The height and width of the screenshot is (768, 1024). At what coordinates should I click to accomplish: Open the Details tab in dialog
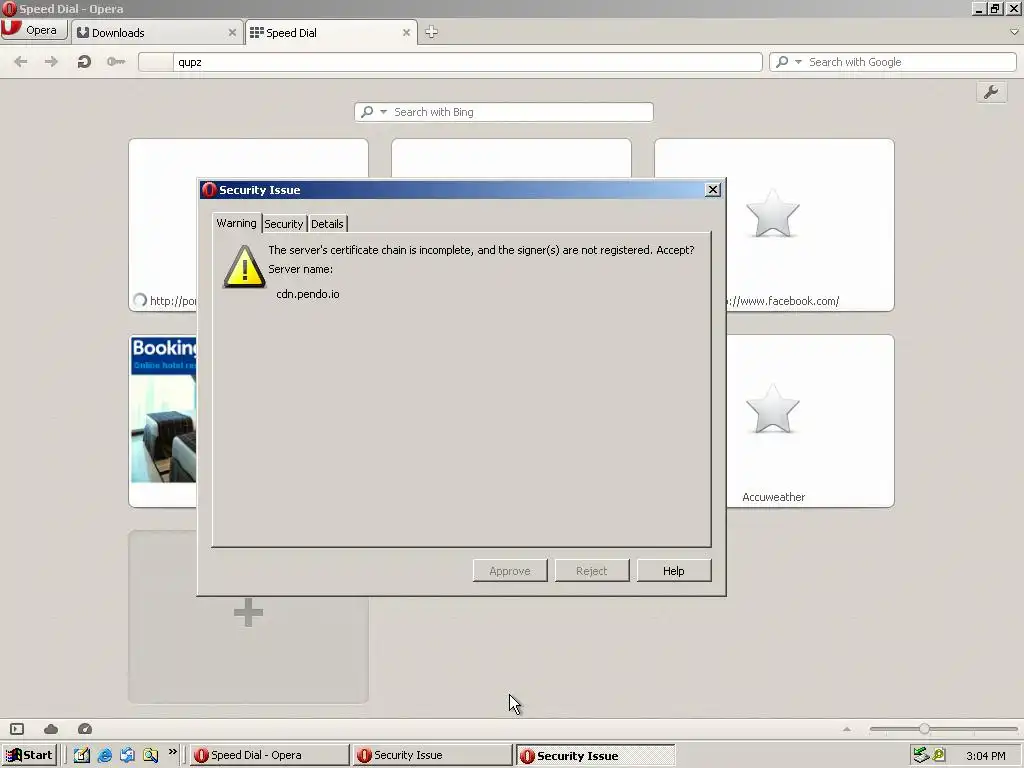click(x=327, y=224)
